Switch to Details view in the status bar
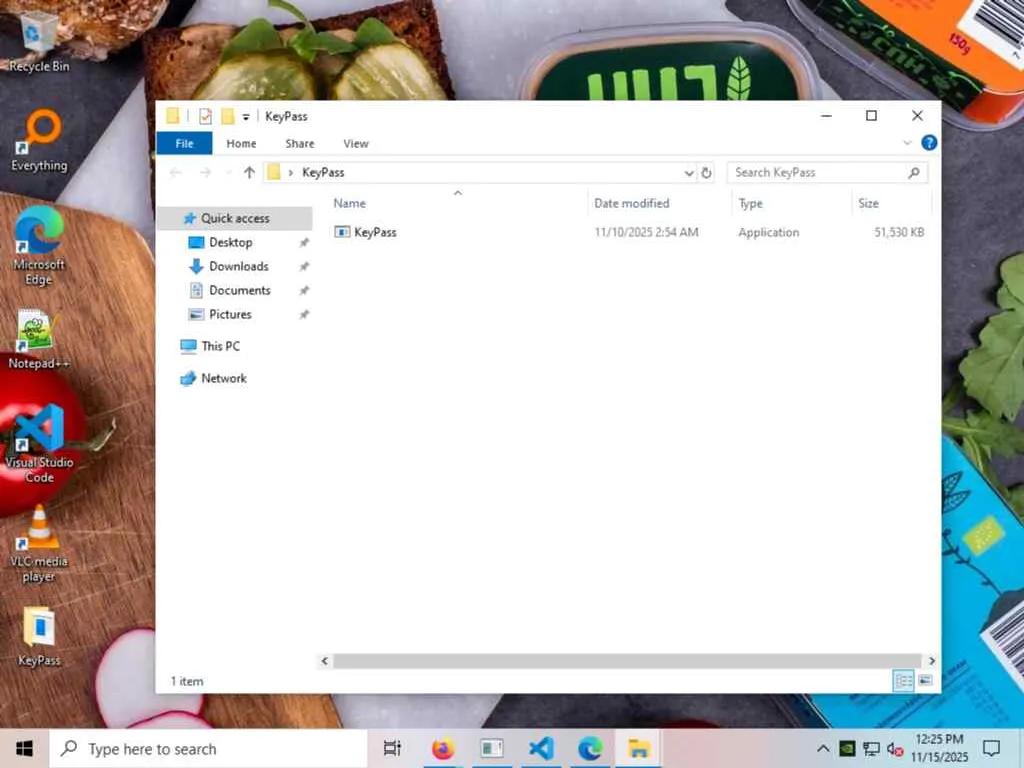The height and width of the screenshot is (768, 1024). tap(904, 681)
